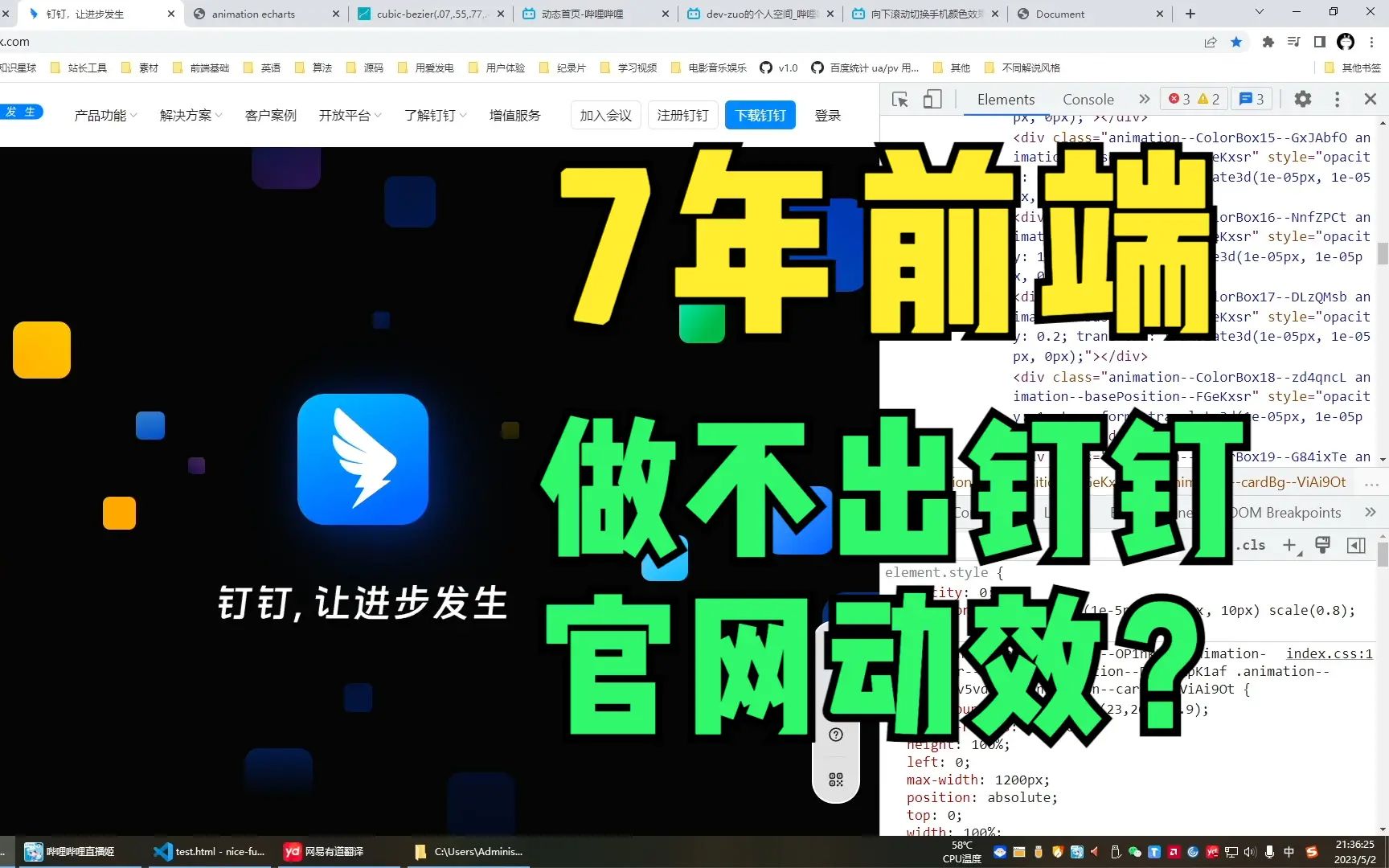This screenshot has width=1389, height=868.
Task: Open the profile avatar icon
Action: [1346, 42]
